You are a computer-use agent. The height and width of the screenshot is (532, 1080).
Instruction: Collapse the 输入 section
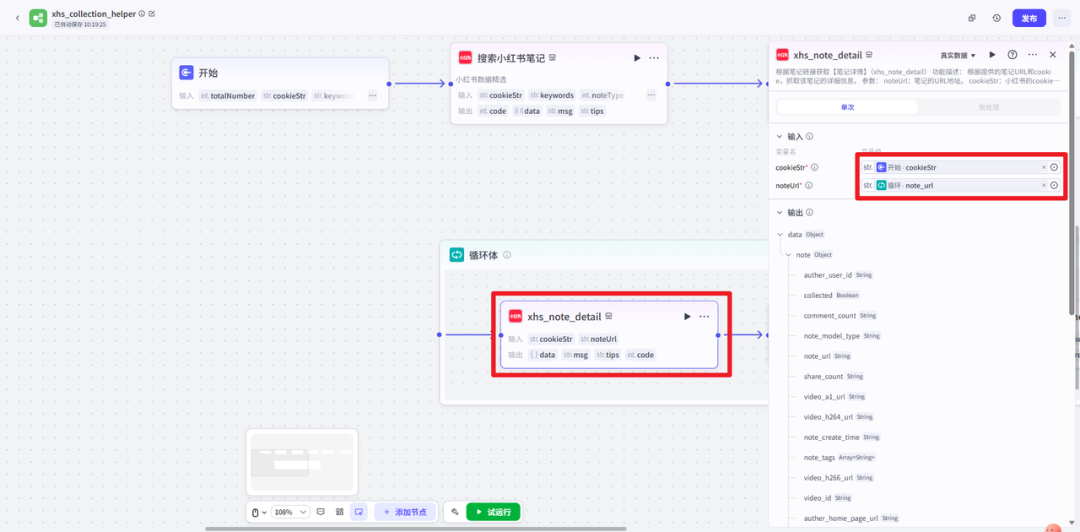780,136
